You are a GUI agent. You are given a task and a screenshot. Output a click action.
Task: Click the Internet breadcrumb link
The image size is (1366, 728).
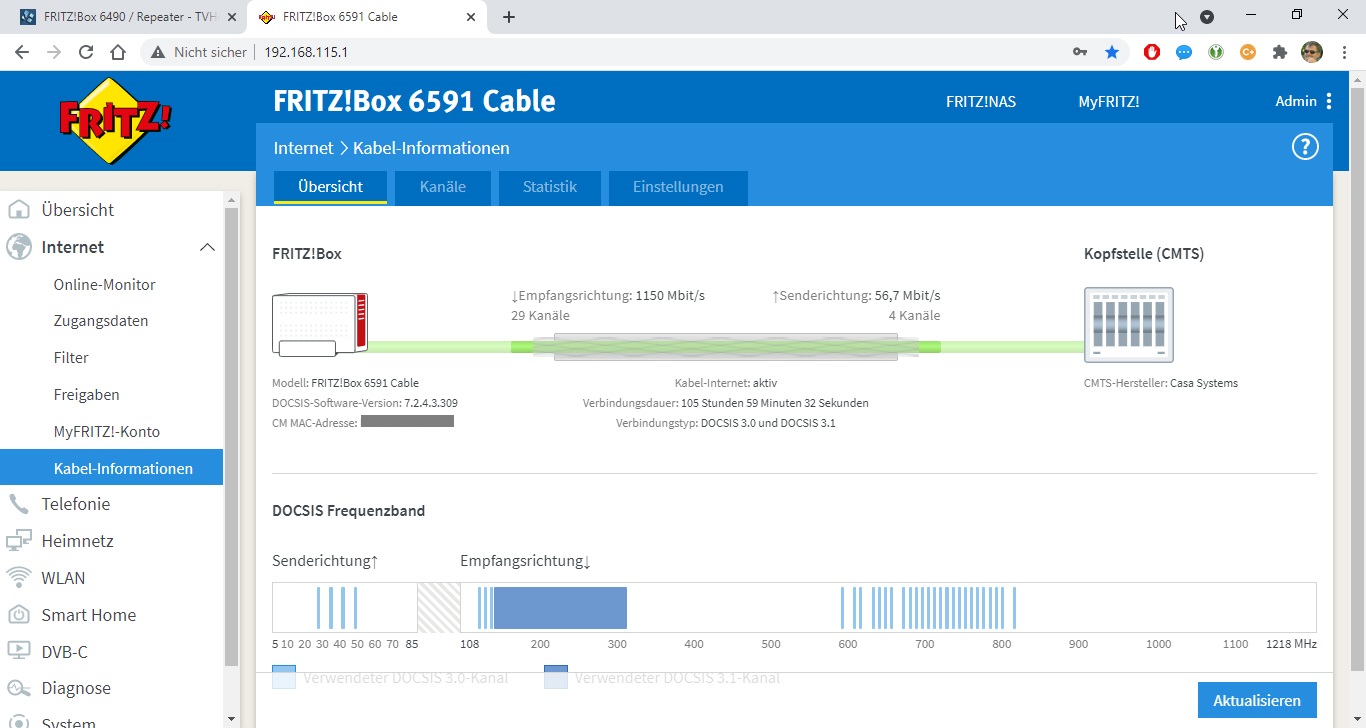pos(303,148)
